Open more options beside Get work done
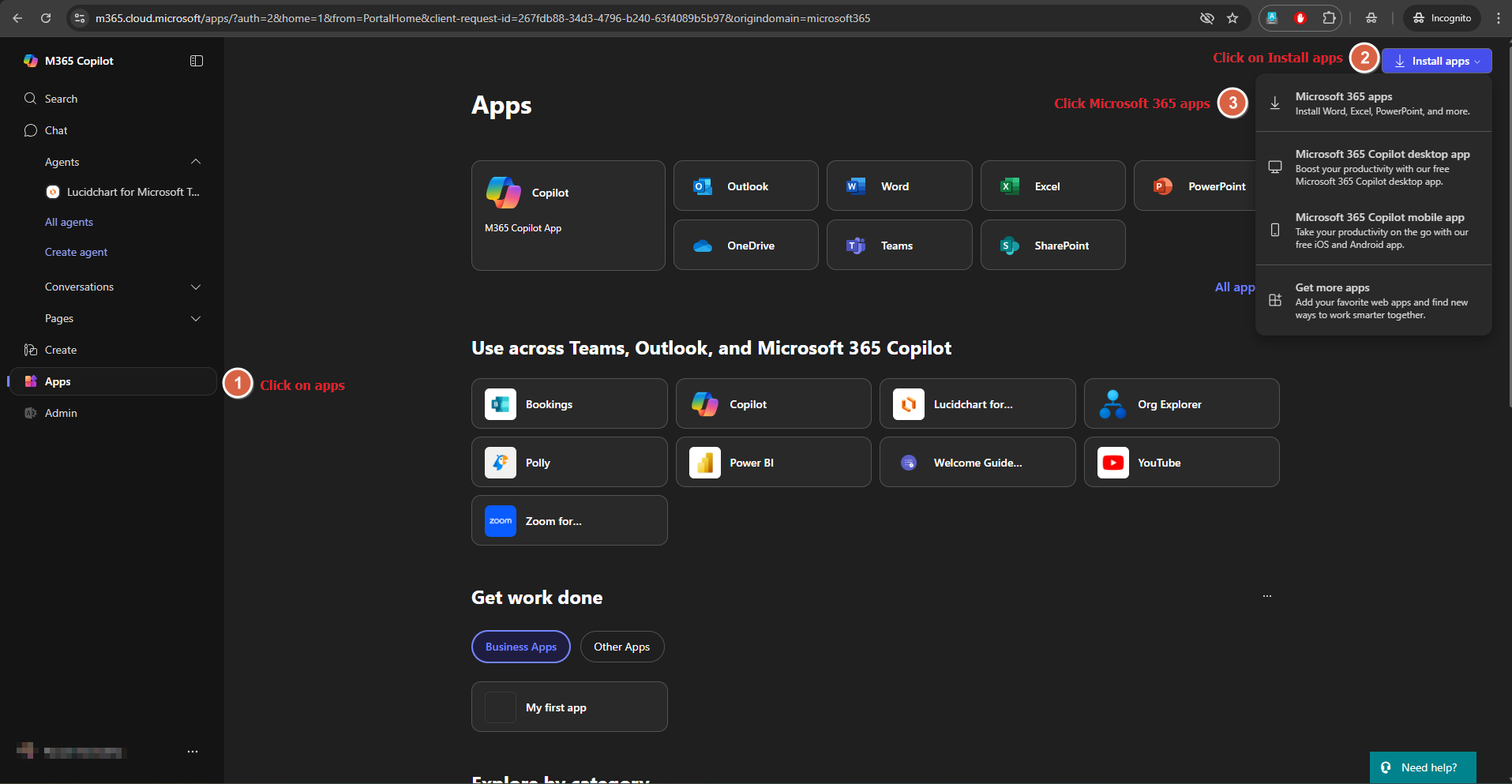The width and height of the screenshot is (1512, 784). click(1267, 596)
